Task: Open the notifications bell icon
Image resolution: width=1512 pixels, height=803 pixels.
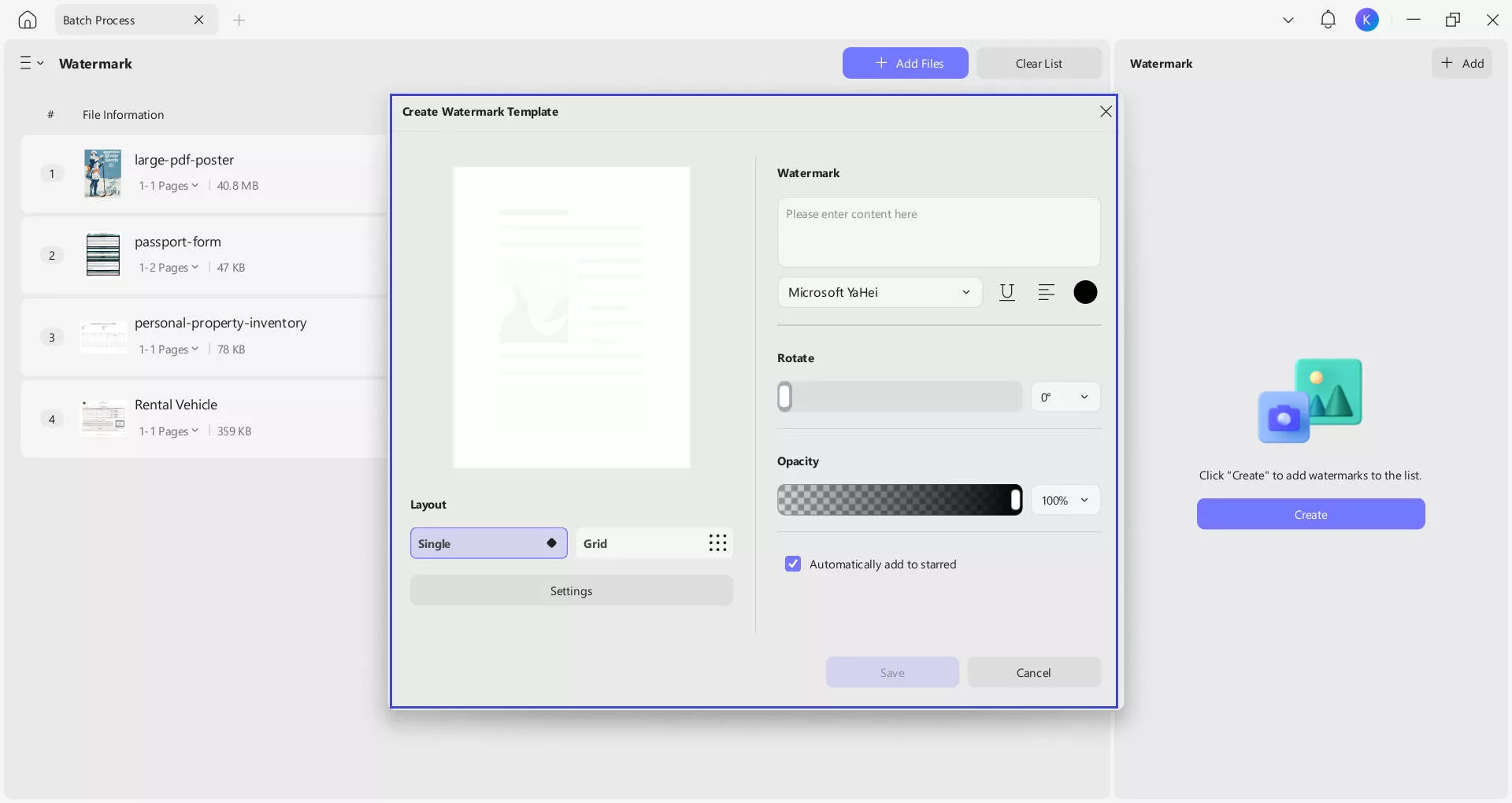Action: [x=1328, y=20]
